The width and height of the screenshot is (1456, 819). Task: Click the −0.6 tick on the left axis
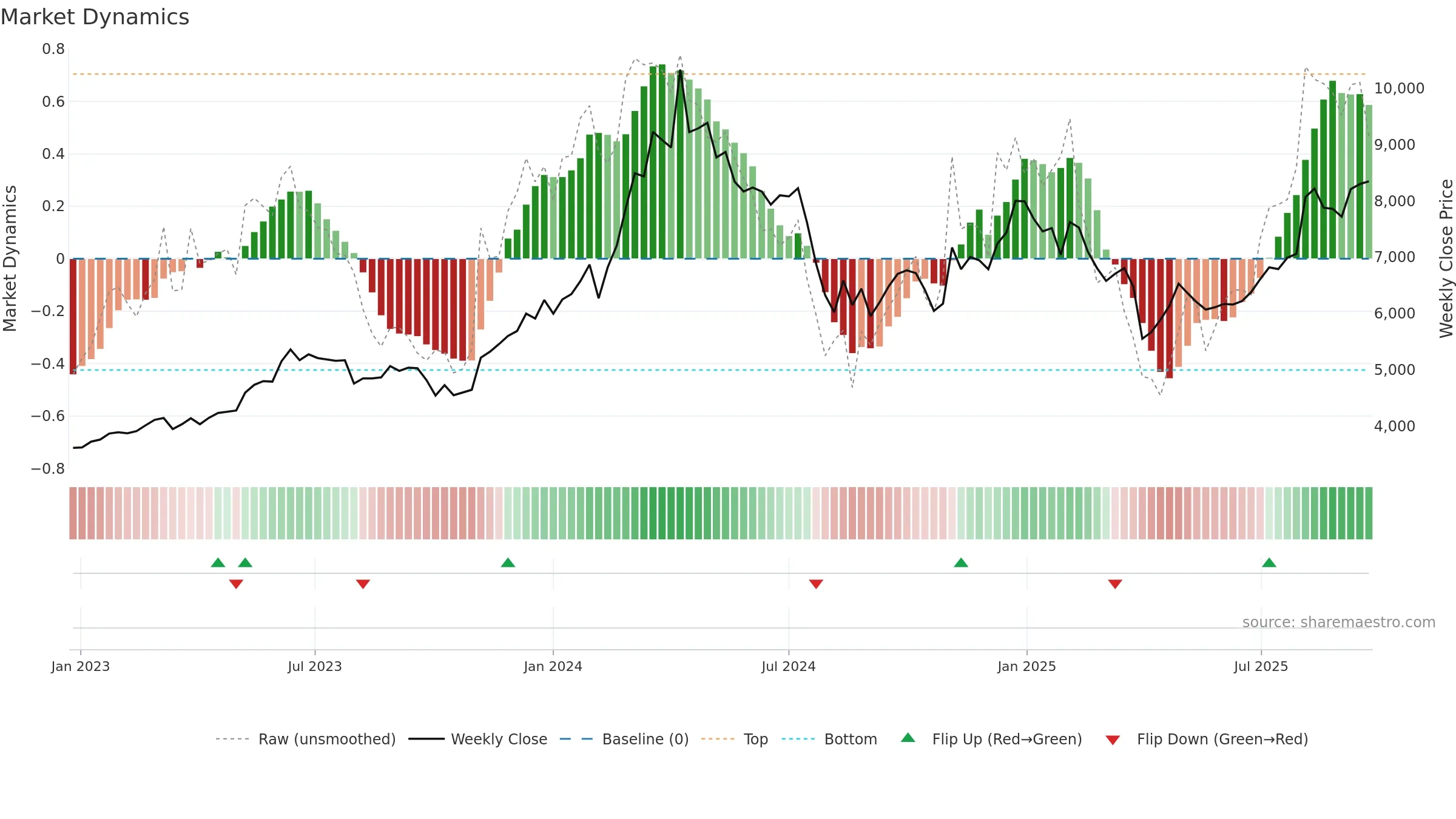[48, 416]
